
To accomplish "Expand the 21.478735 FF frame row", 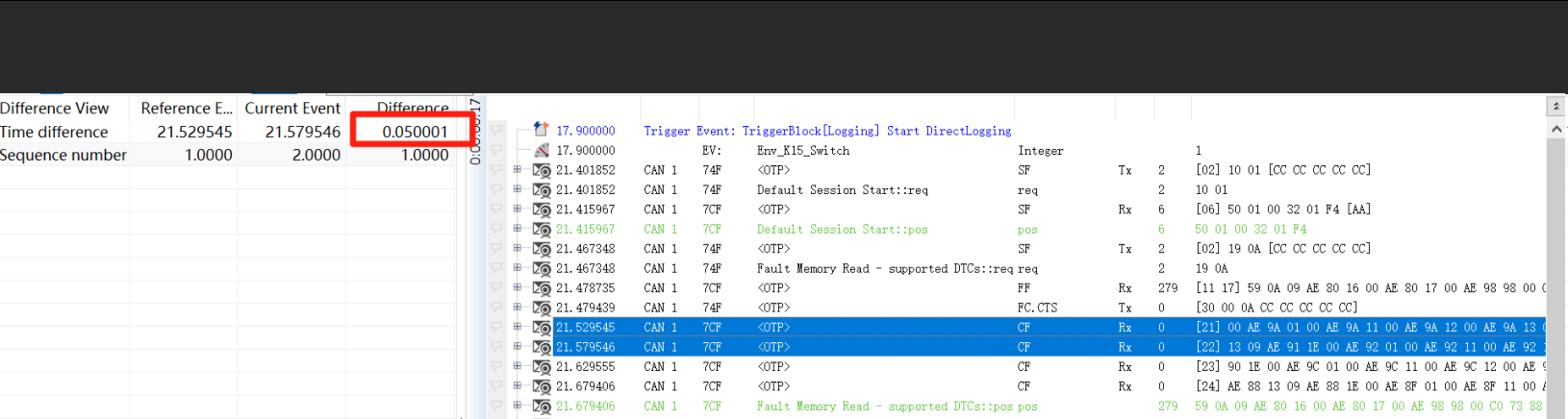I will click(x=518, y=287).
